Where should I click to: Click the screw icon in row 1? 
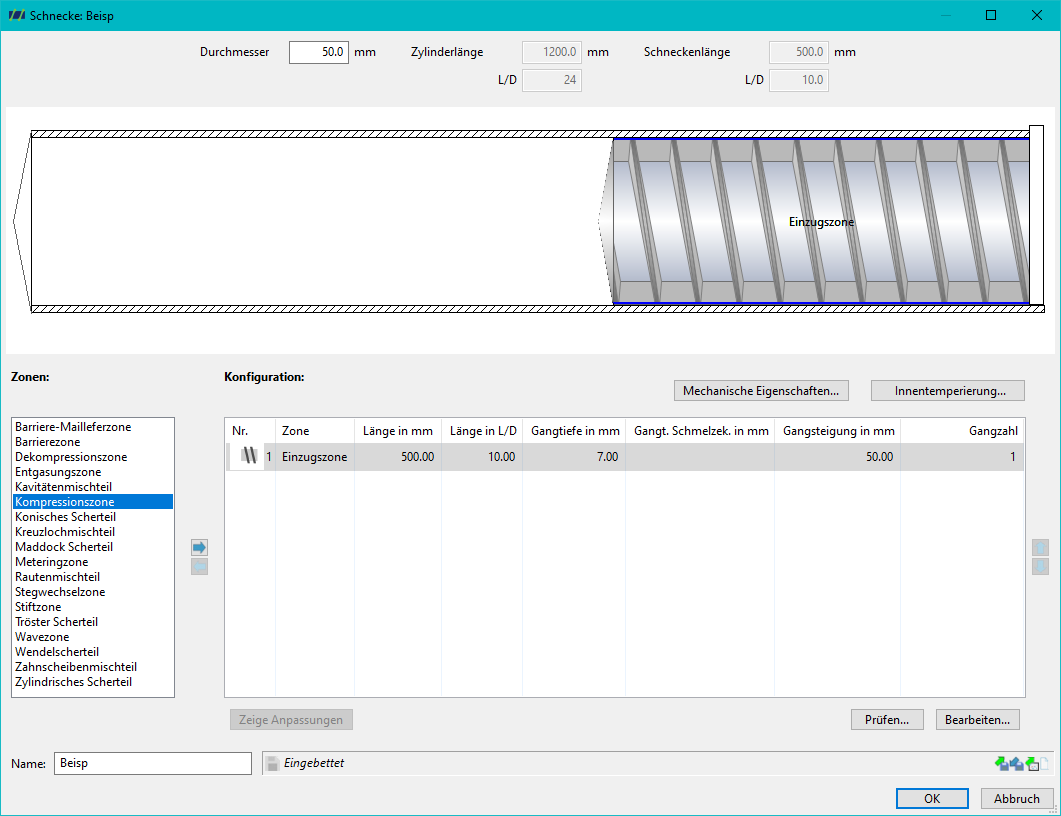pos(249,456)
